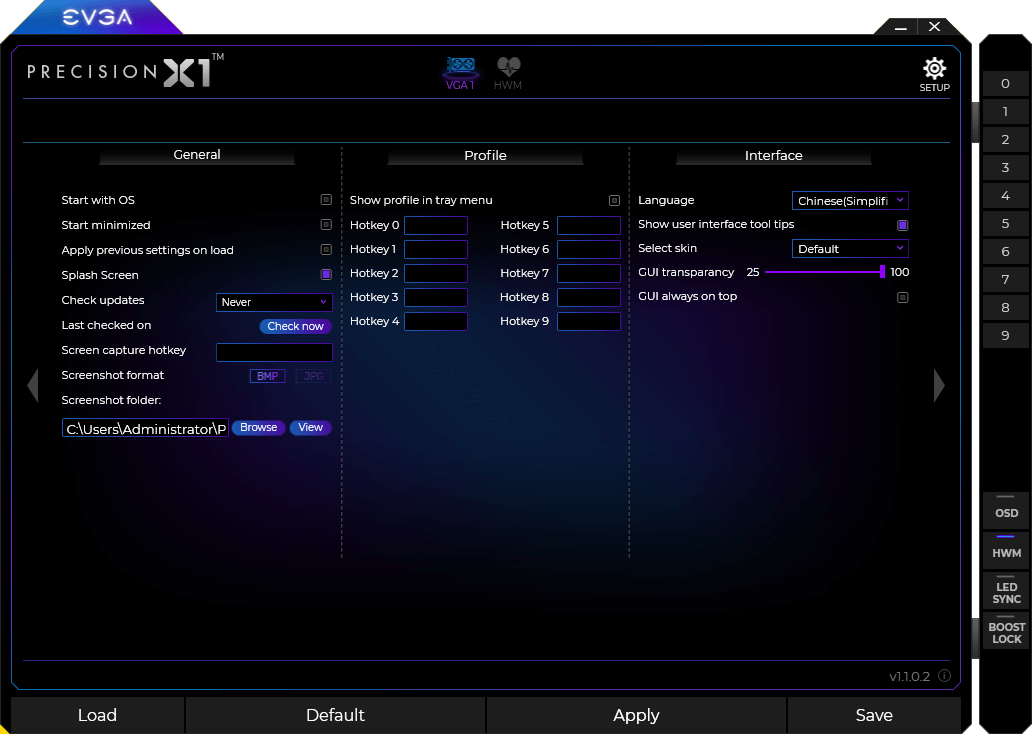The width and height of the screenshot is (1032, 734).
Task: Select profile slot 1
Action: pos(1005,112)
